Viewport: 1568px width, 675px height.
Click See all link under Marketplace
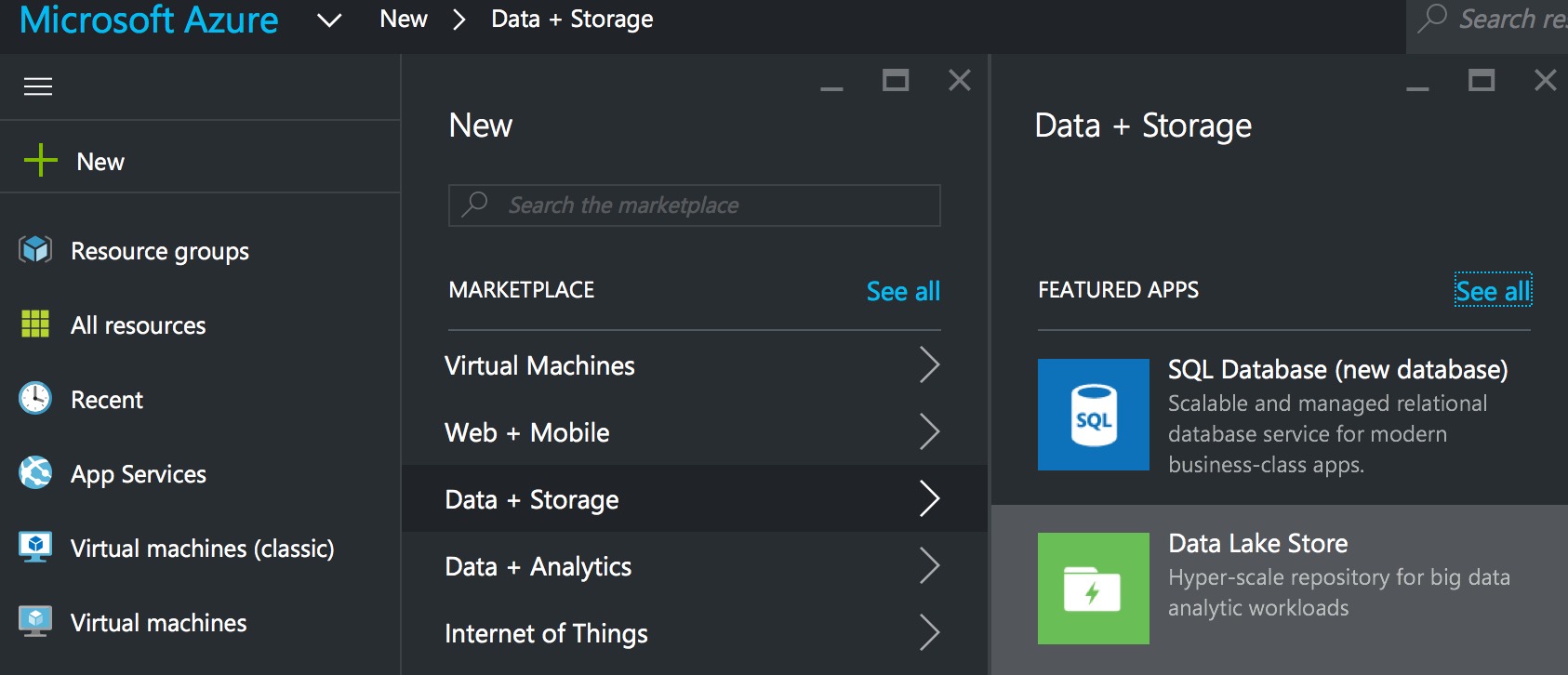point(902,291)
